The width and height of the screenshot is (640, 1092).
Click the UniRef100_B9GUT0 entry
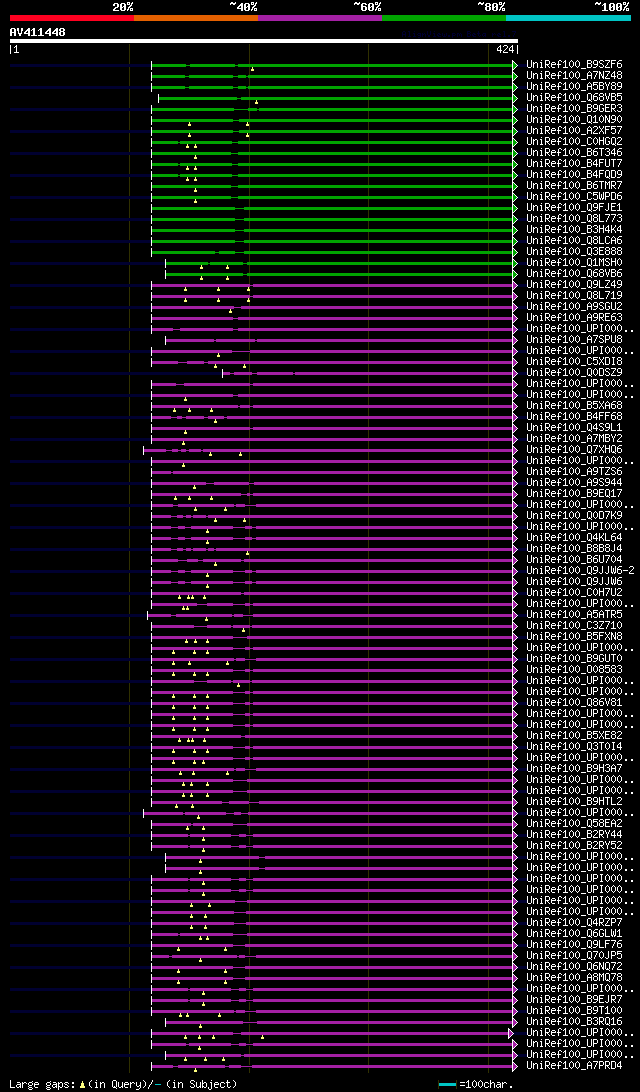click(575, 658)
